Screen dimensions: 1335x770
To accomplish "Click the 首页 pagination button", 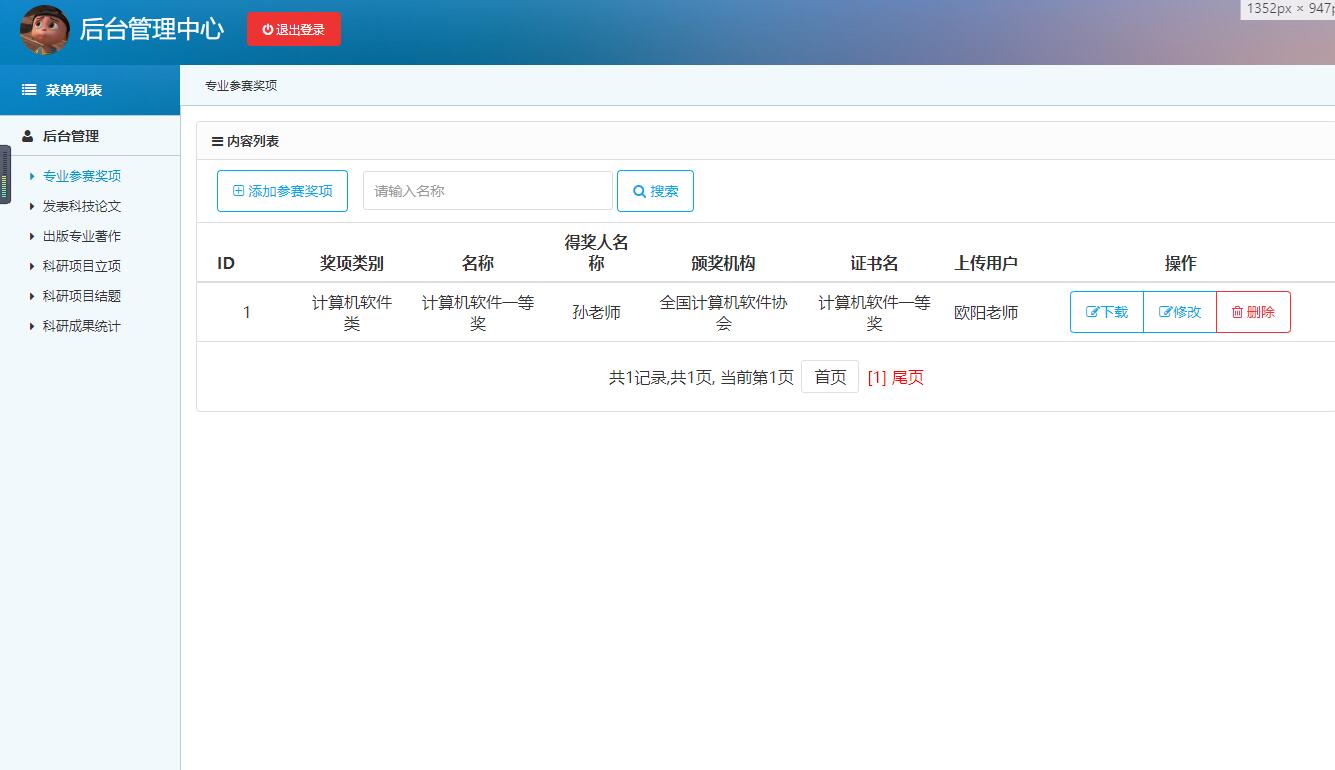I will point(830,376).
